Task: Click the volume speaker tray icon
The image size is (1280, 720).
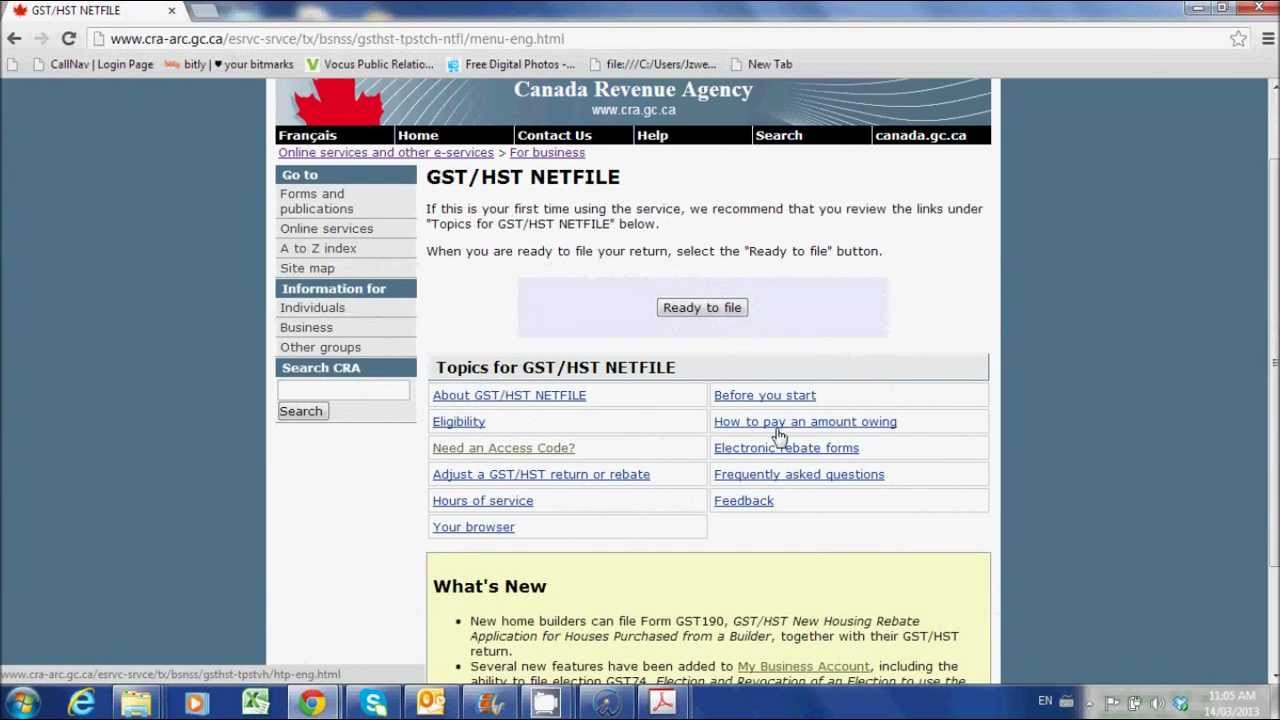Action: pyautogui.click(x=1157, y=702)
